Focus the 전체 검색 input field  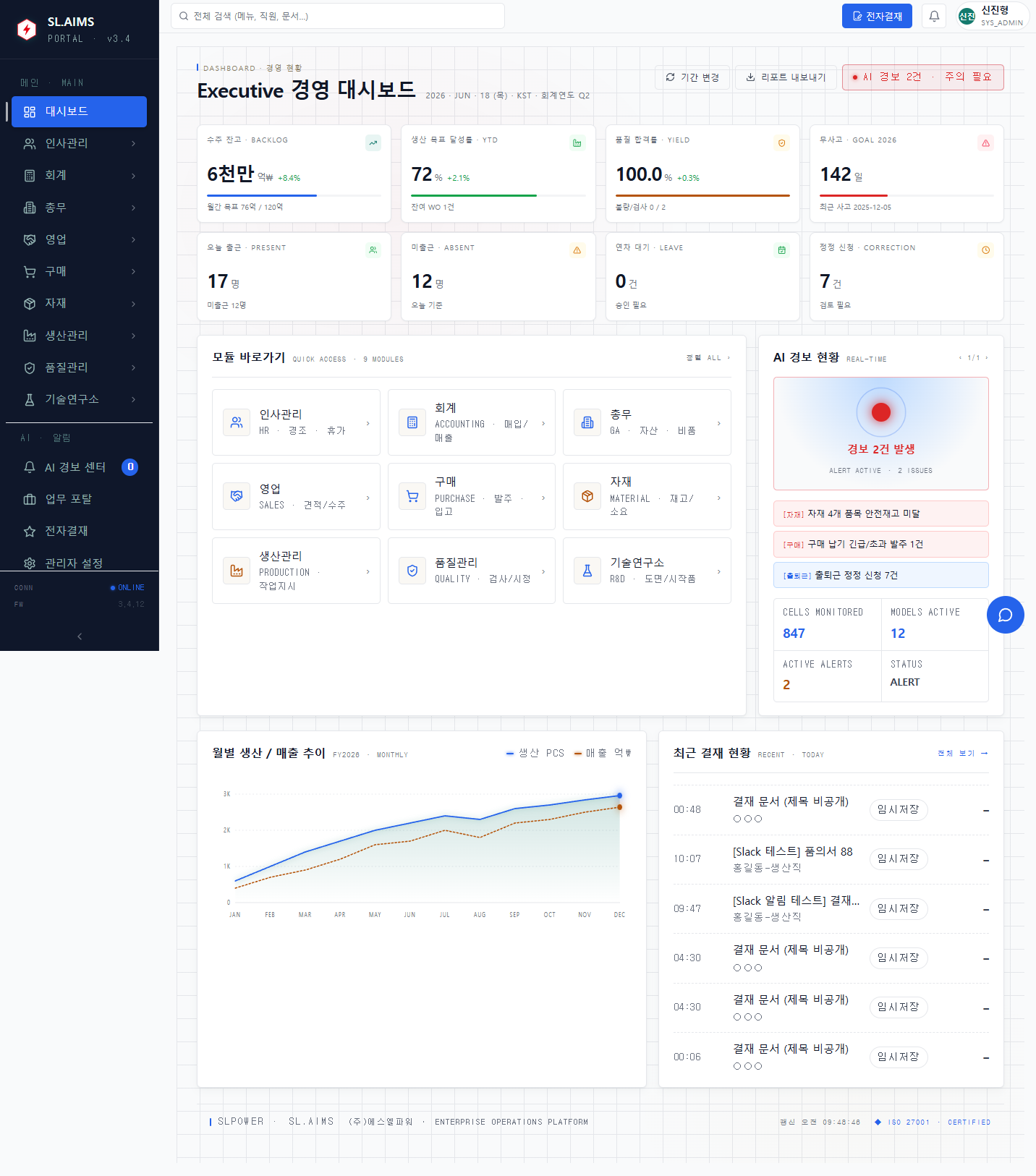tap(338, 16)
